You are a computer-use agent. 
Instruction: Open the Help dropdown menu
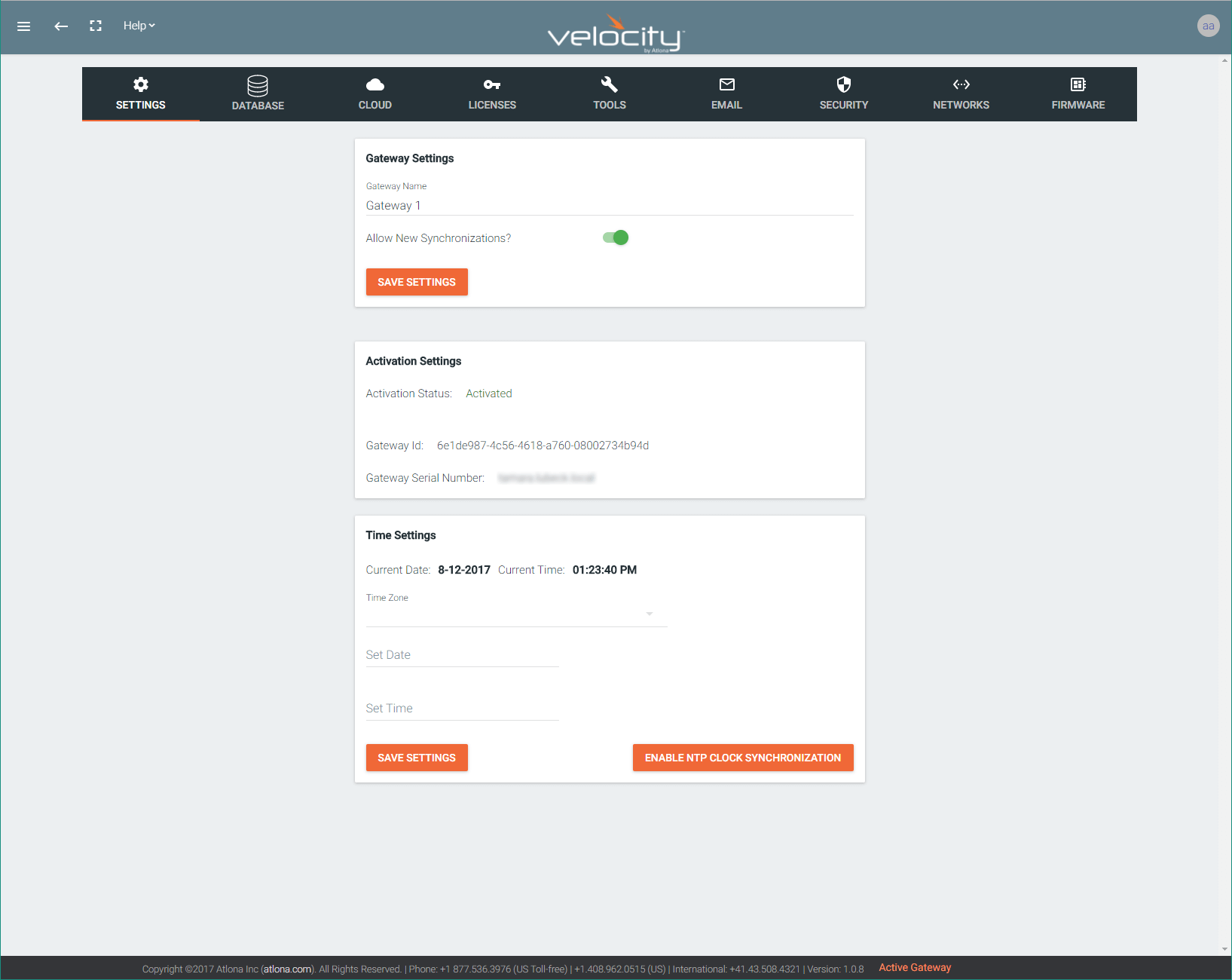click(x=139, y=26)
